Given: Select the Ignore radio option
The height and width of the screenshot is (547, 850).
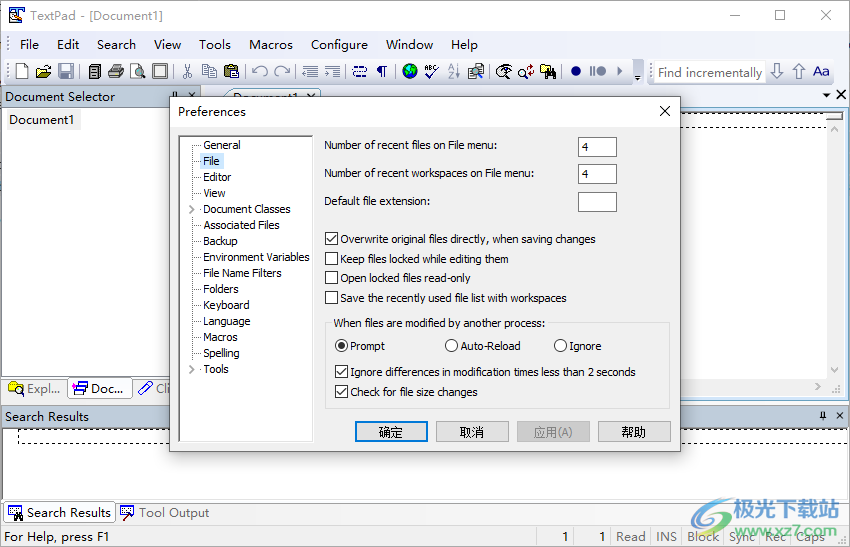Looking at the screenshot, I should tap(560, 345).
